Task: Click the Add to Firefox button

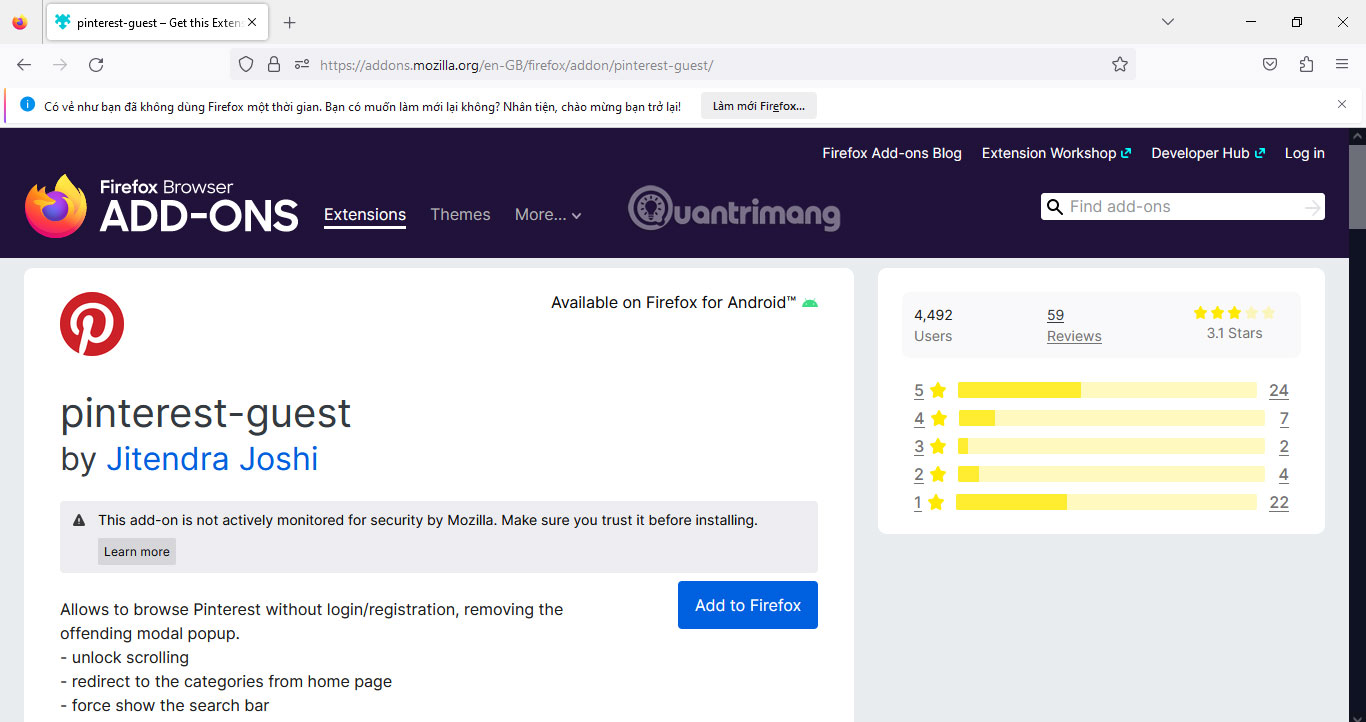Action: click(748, 605)
